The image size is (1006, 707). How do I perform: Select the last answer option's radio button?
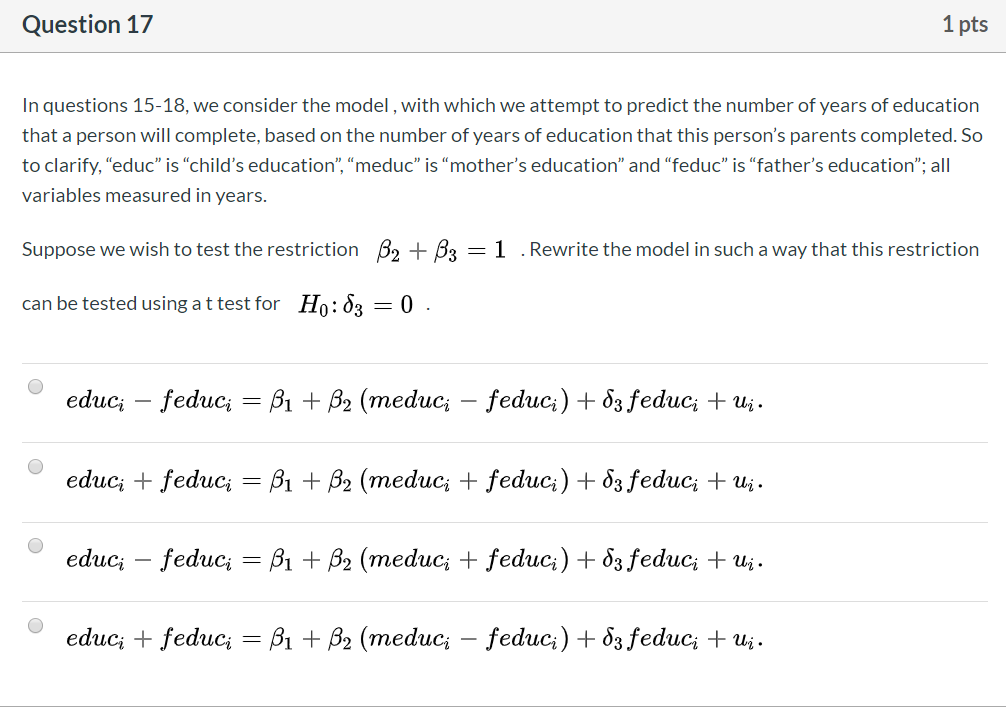click(x=36, y=623)
